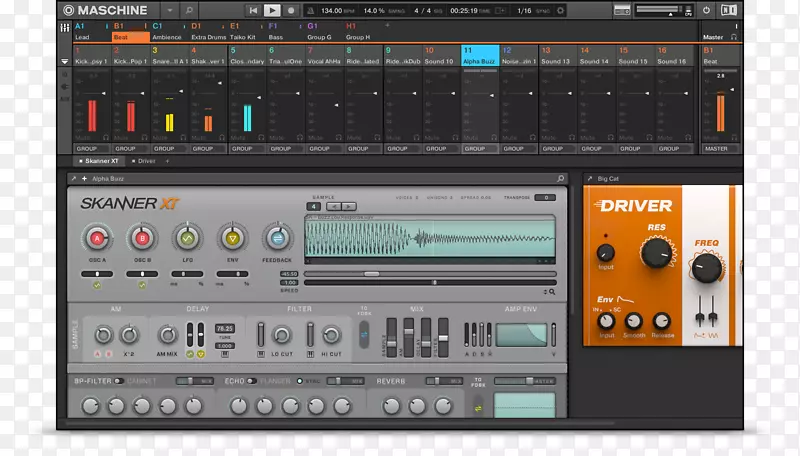This screenshot has width=800, height=456.
Task: Click the search icon in Alpha Buzz header
Action: pyautogui.click(x=562, y=179)
